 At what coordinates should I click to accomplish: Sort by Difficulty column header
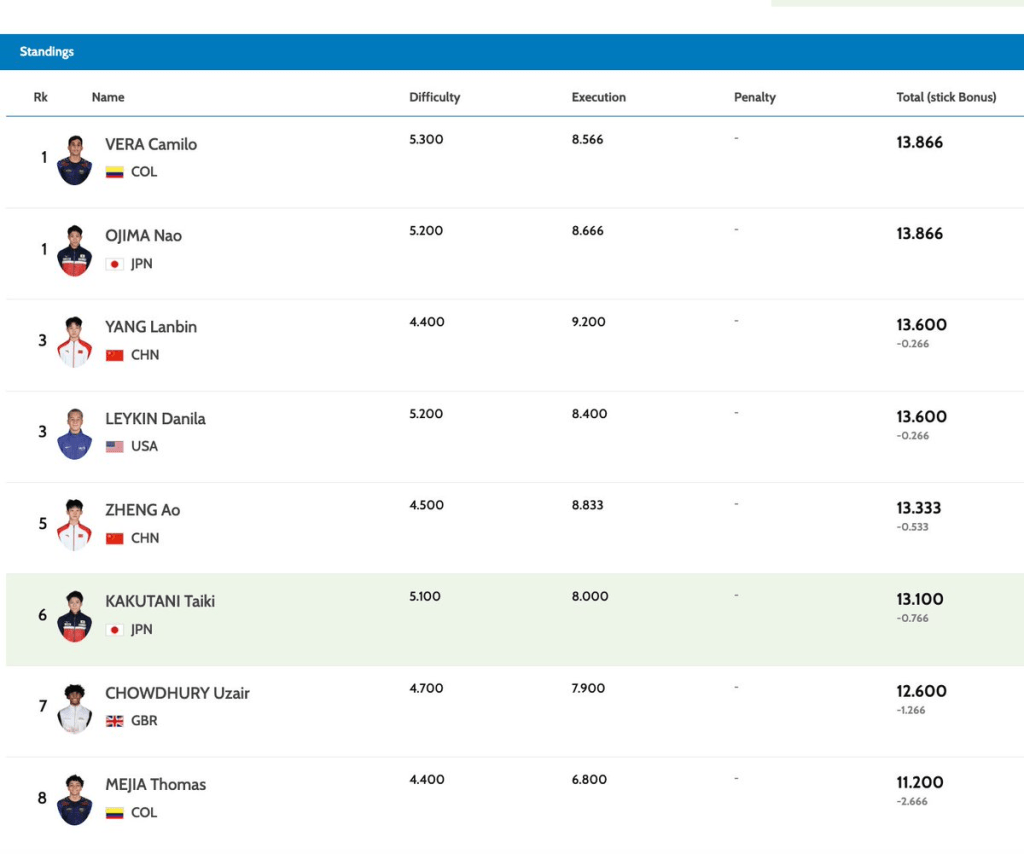click(434, 97)
